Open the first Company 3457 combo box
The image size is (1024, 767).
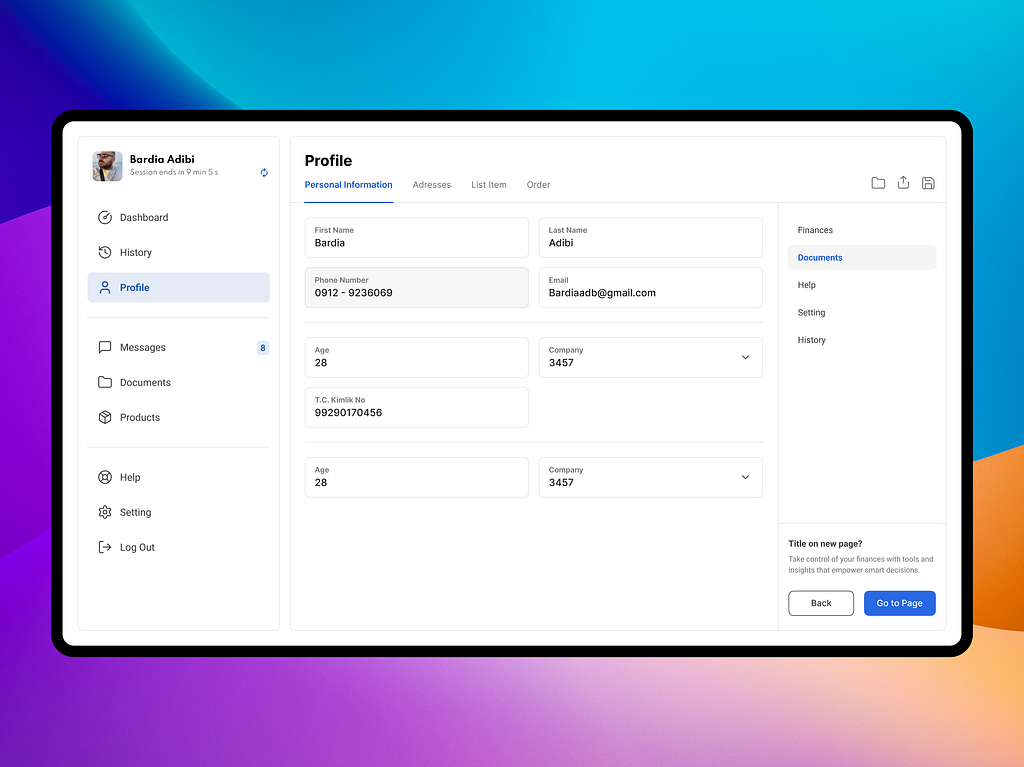click(650, 357)
